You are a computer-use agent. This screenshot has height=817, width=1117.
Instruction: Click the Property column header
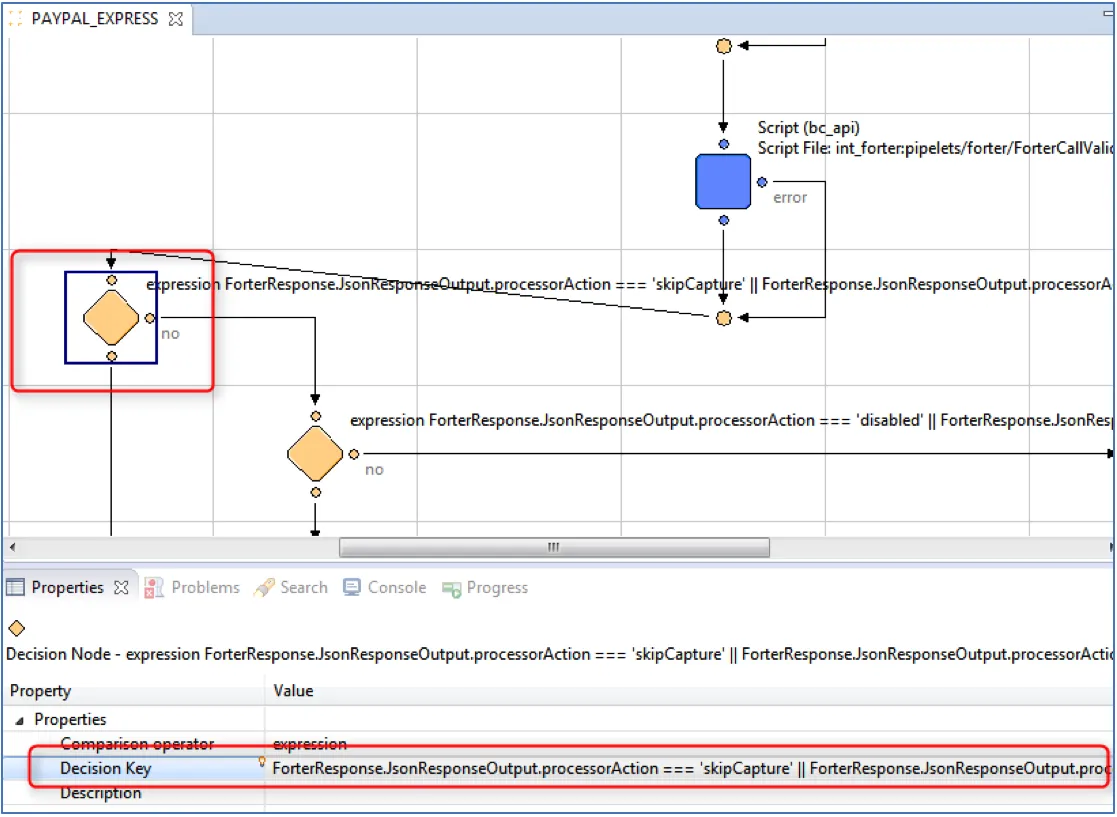[x=134, y=691]
